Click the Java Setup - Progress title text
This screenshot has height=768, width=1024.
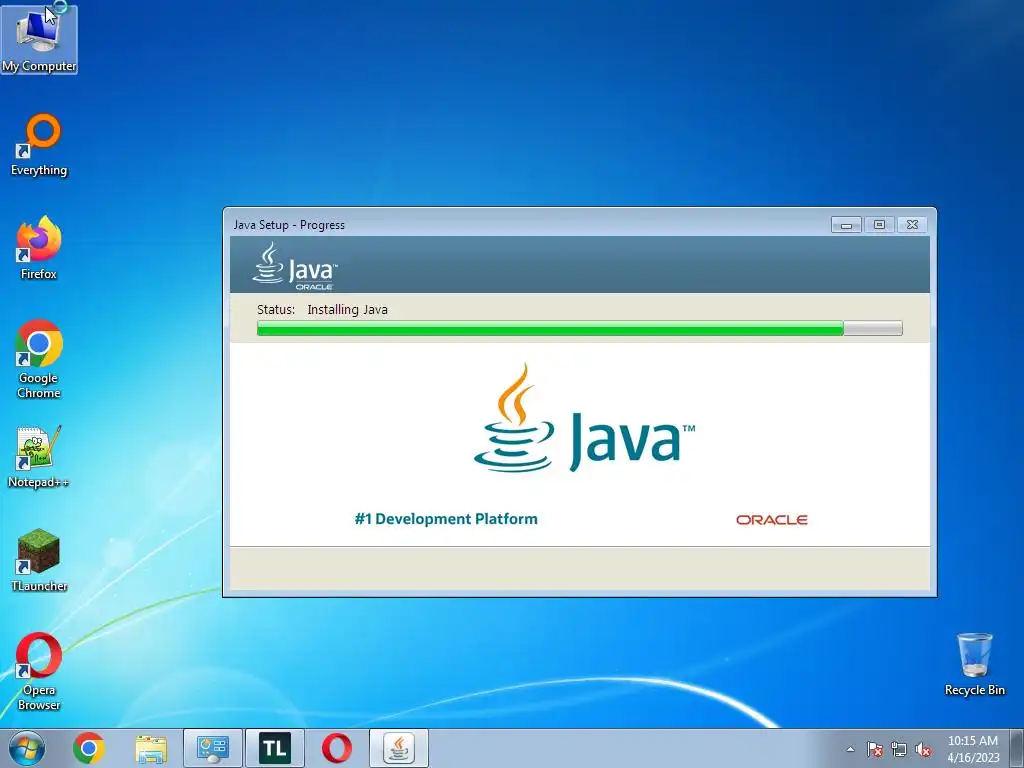tap(289, 225)
